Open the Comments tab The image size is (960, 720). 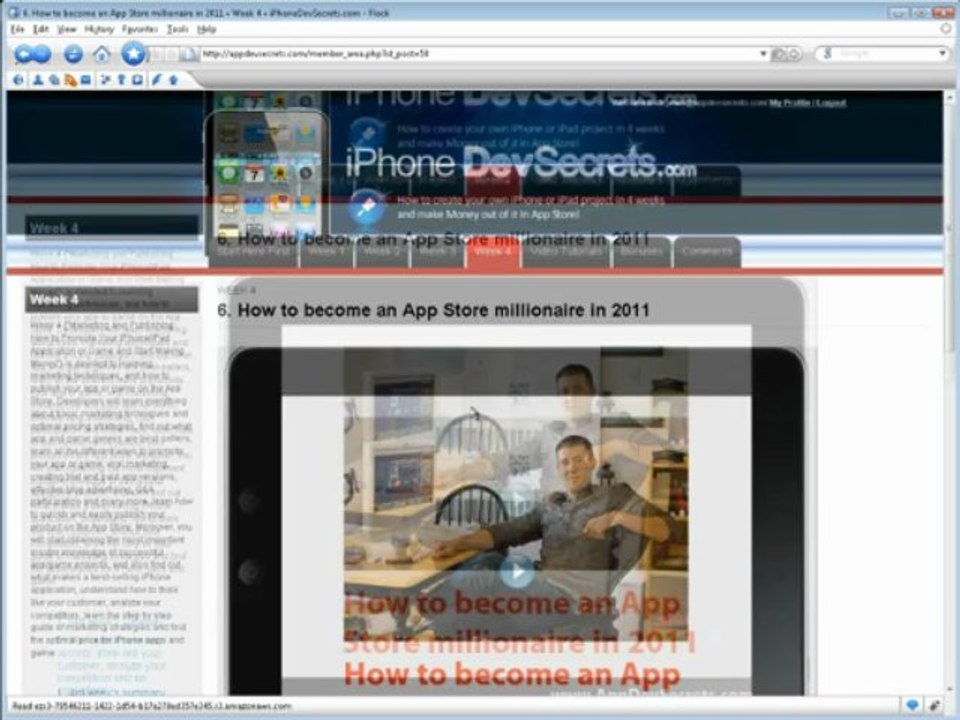pos(707,252)
